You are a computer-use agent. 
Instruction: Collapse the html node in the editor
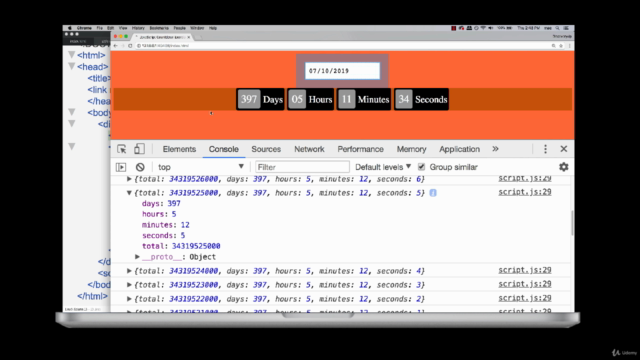[x=72, y=55]
